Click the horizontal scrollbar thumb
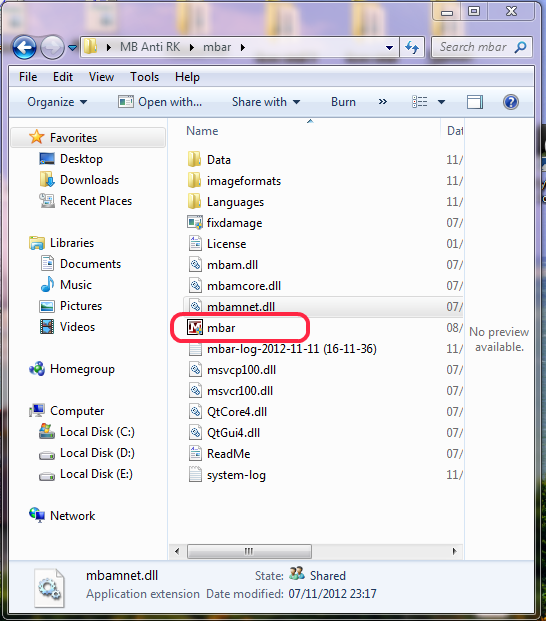Screen dimensions: 546x621 pos(249,551)
